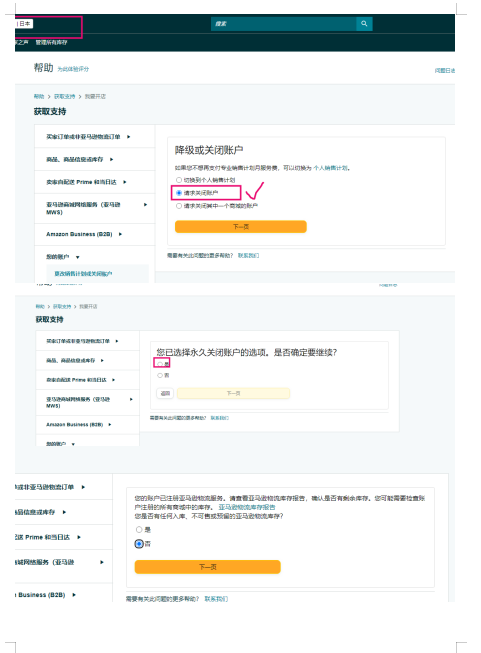Expand Prime 和当日达 row in third screenshot sidebar
Image resolution: width=481 pixels, height=653 pixels.
(x=64, y=537)
